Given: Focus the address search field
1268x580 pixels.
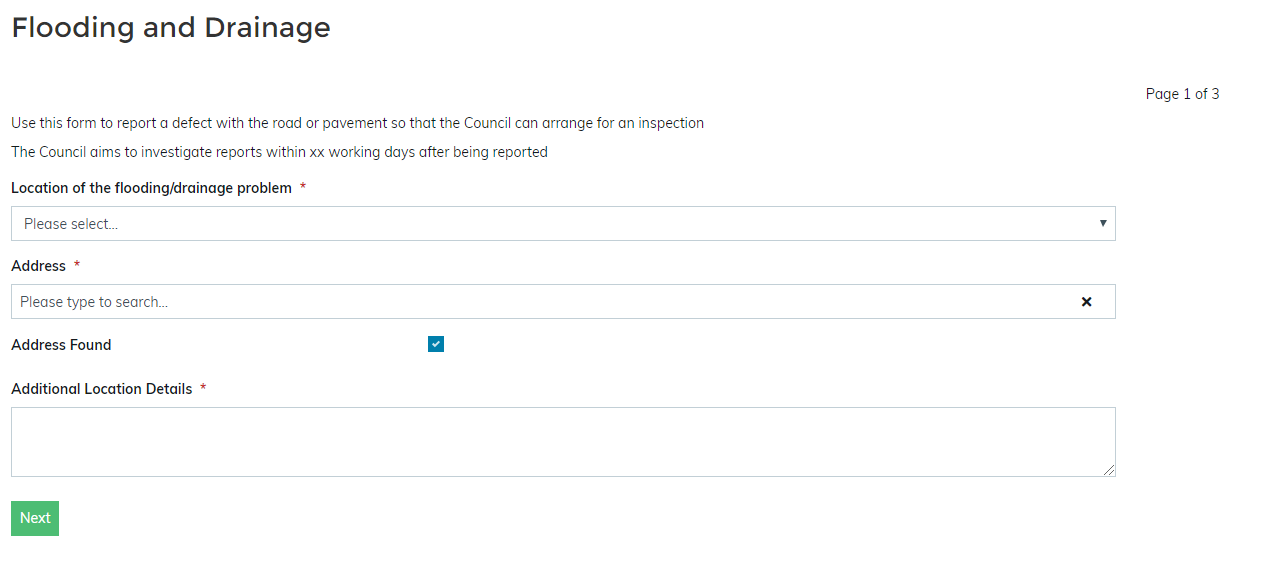Looking at the screenshot, I should [x=540, y=302].
